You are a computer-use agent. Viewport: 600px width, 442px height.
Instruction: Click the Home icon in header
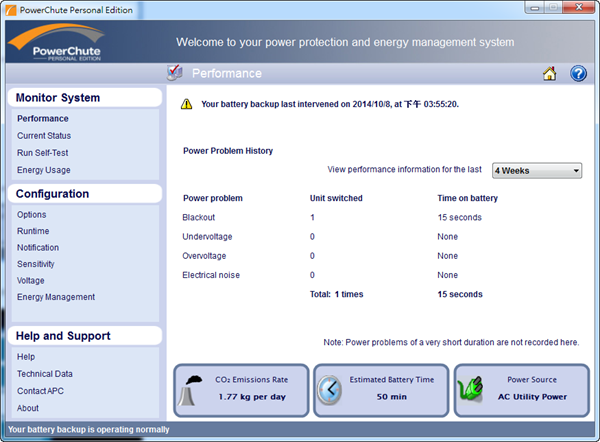click(549, 73)
